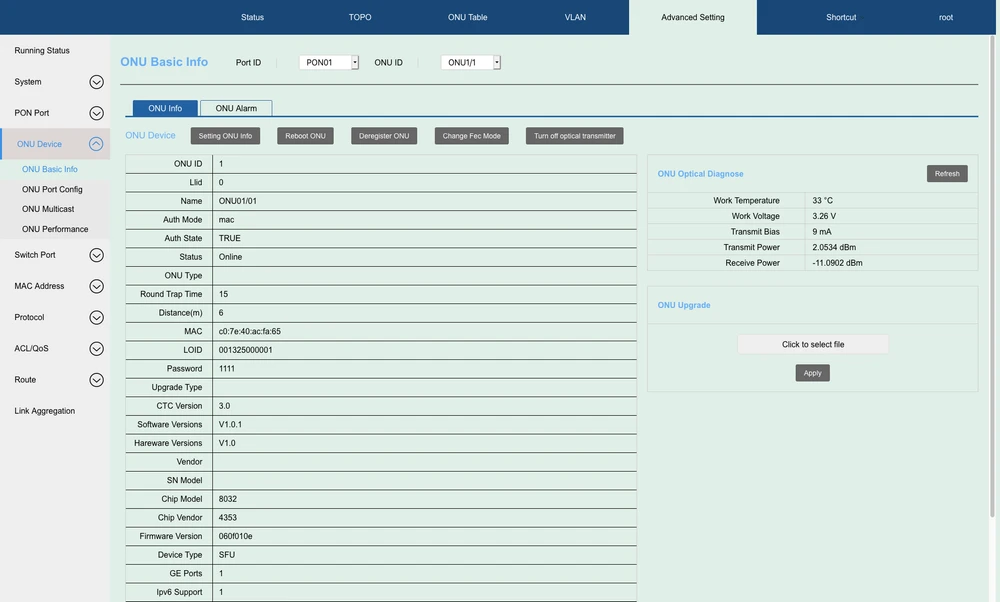Screen dimensions: 1000x602
Task: Click Turn off optical transmitter button
Action: pos(575,136)
